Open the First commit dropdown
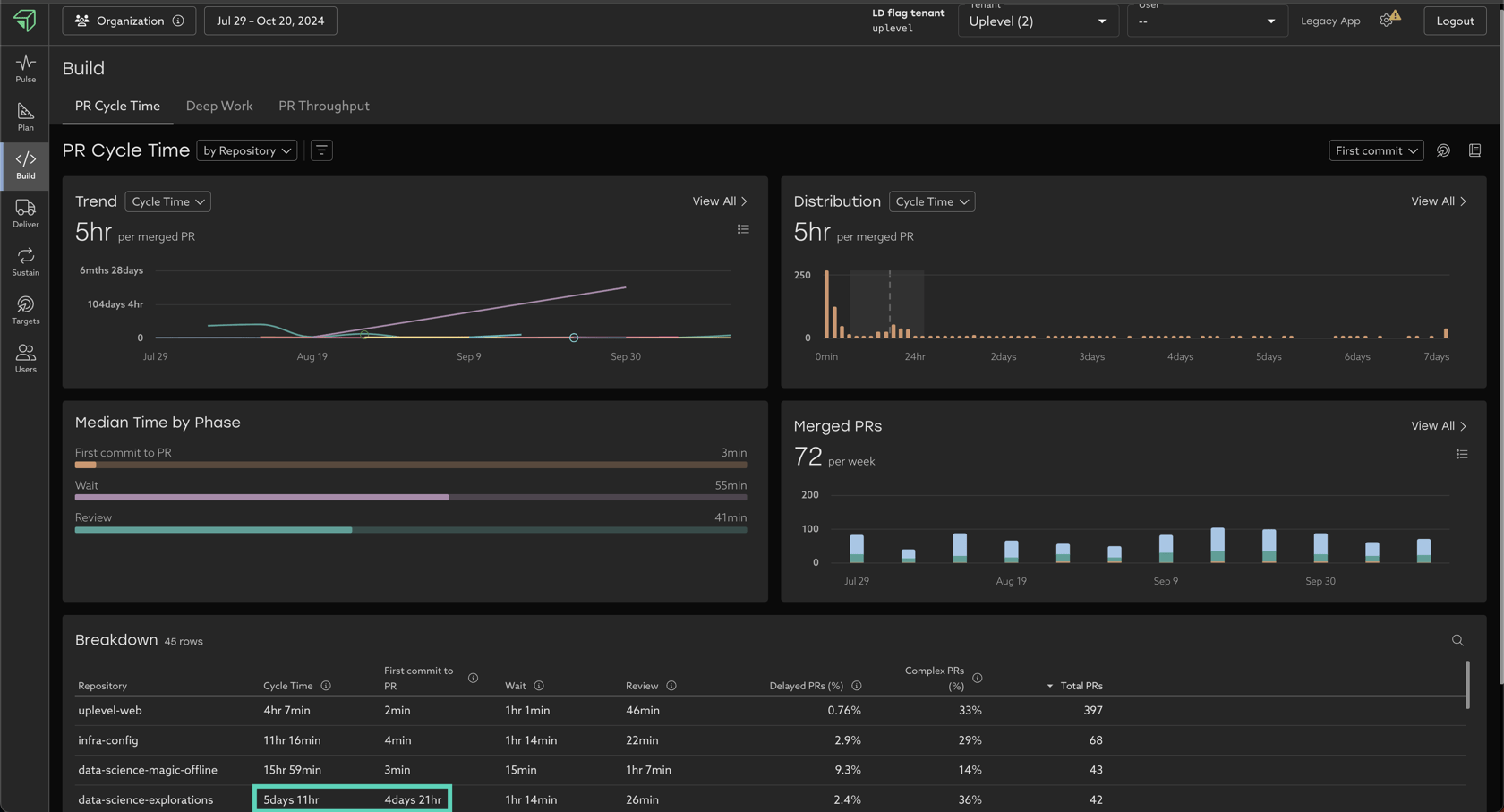This screenshot has width=1504, height=812. (x=1376, y=150)
